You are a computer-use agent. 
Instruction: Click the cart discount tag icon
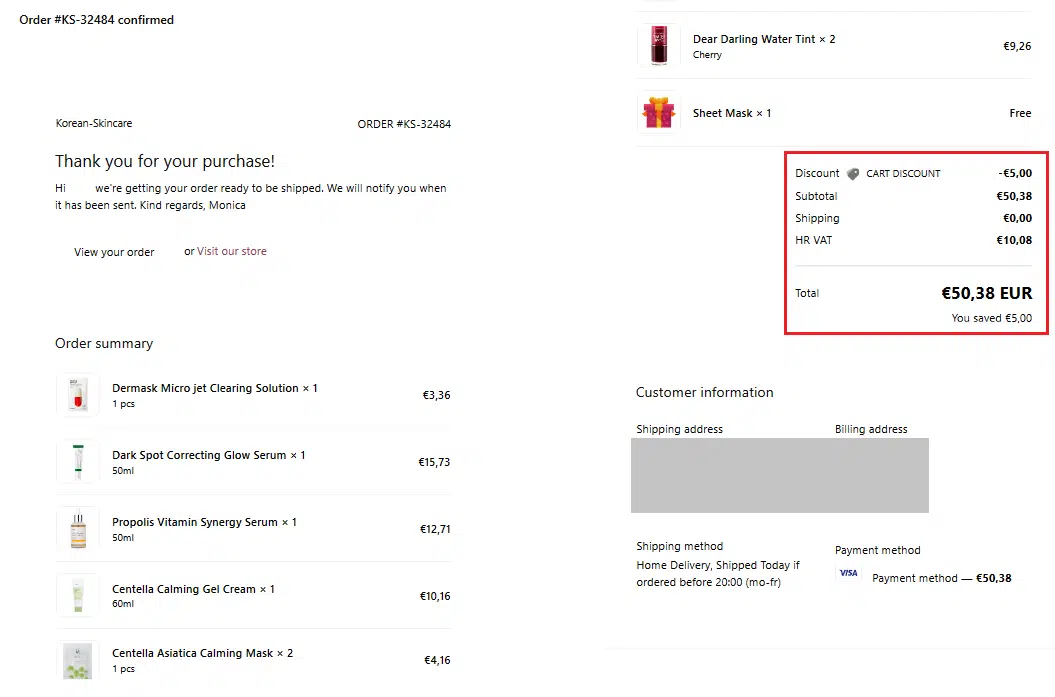coord(853,174)
